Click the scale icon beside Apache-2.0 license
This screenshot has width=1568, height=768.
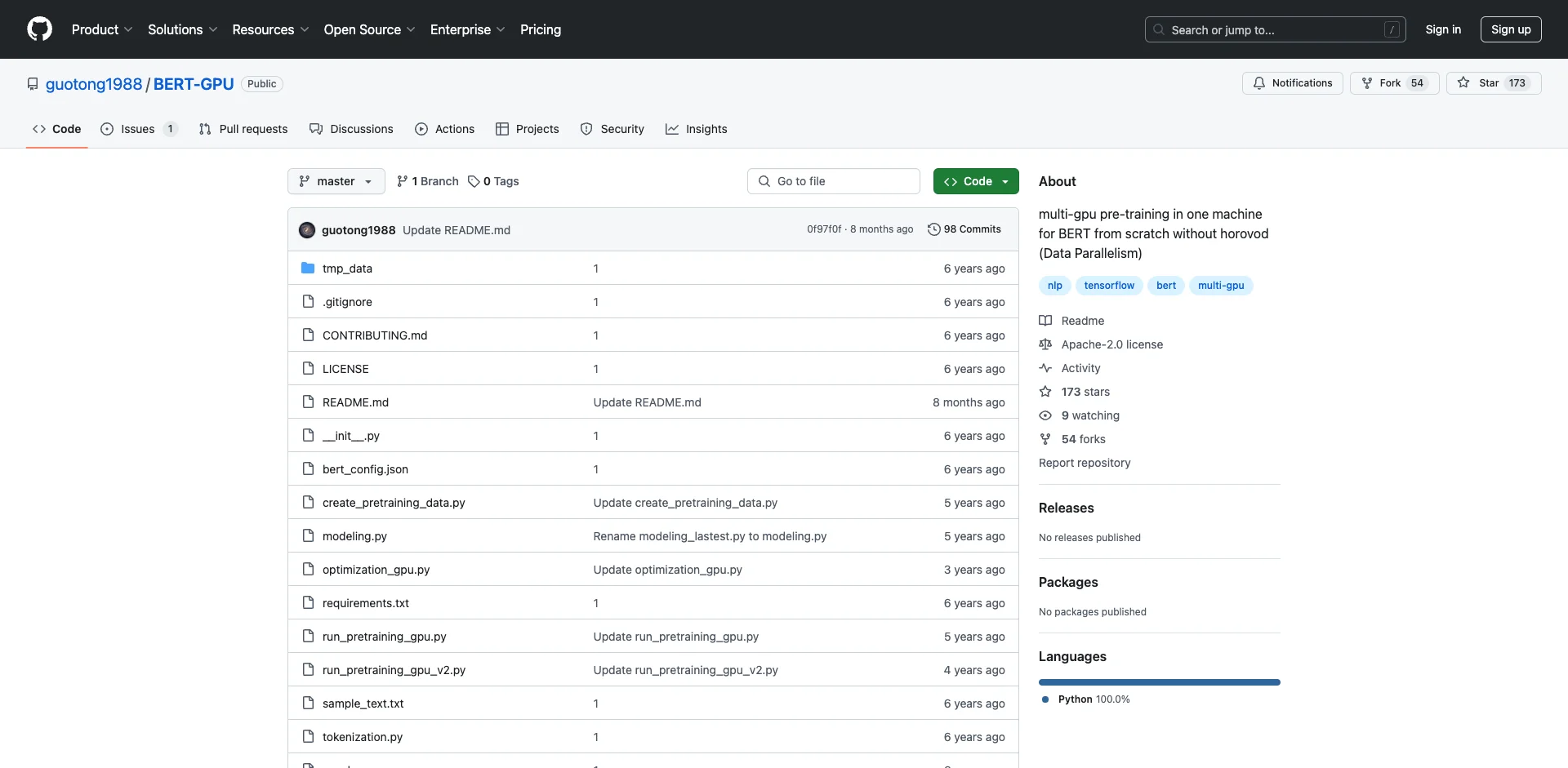1045,344
